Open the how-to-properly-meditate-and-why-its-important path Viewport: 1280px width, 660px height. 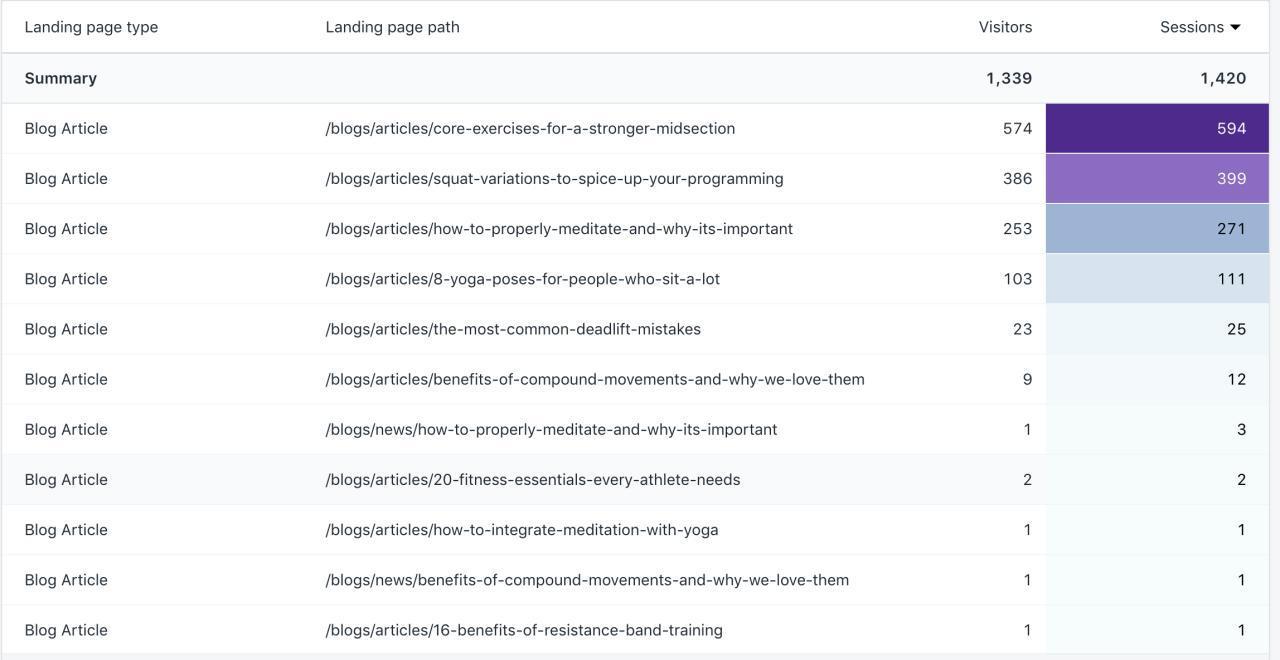pyautogui.click(x=559, y=228)
